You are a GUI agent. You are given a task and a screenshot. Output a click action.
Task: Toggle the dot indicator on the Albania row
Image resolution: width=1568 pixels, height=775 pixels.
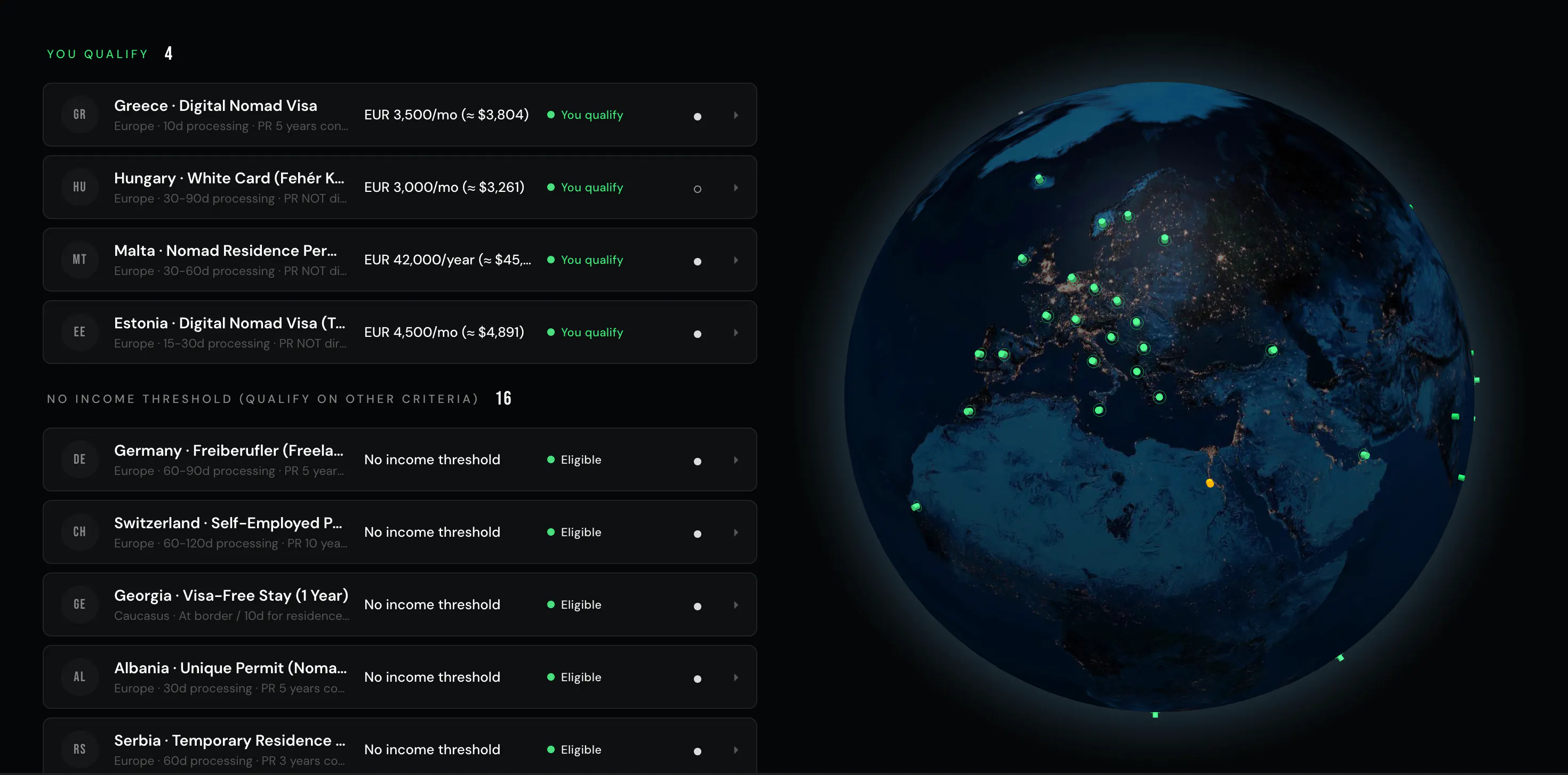[698, 679]
